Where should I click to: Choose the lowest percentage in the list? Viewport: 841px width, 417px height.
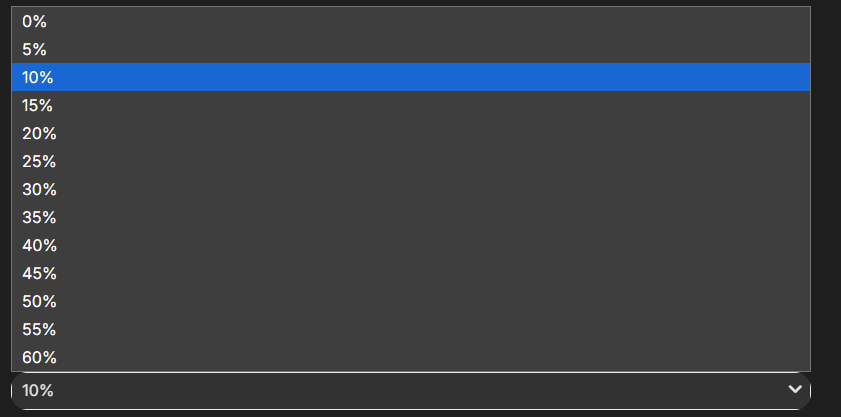pyautogui.click(x=411, y=21)
